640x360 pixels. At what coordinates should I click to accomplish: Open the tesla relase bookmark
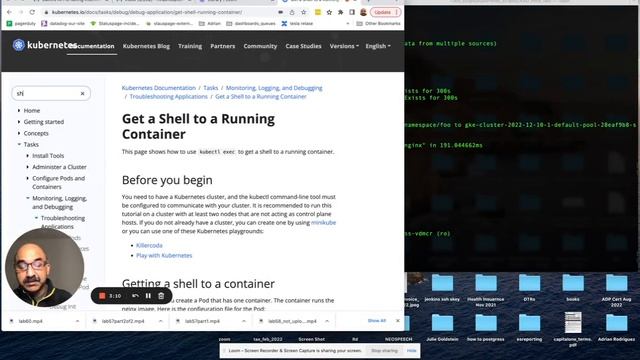pos(297,24)
